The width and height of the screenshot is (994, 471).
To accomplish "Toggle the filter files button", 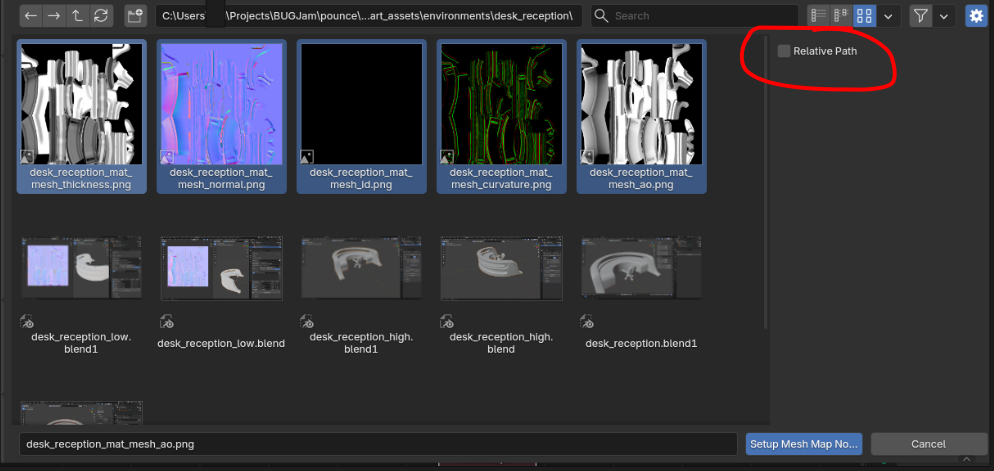I will [921, 16].
